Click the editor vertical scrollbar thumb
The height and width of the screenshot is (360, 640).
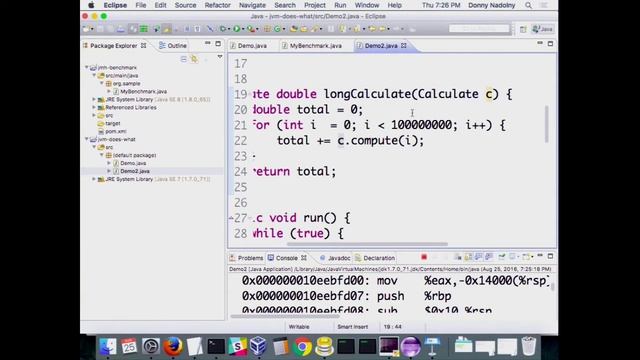pos(547,124)
